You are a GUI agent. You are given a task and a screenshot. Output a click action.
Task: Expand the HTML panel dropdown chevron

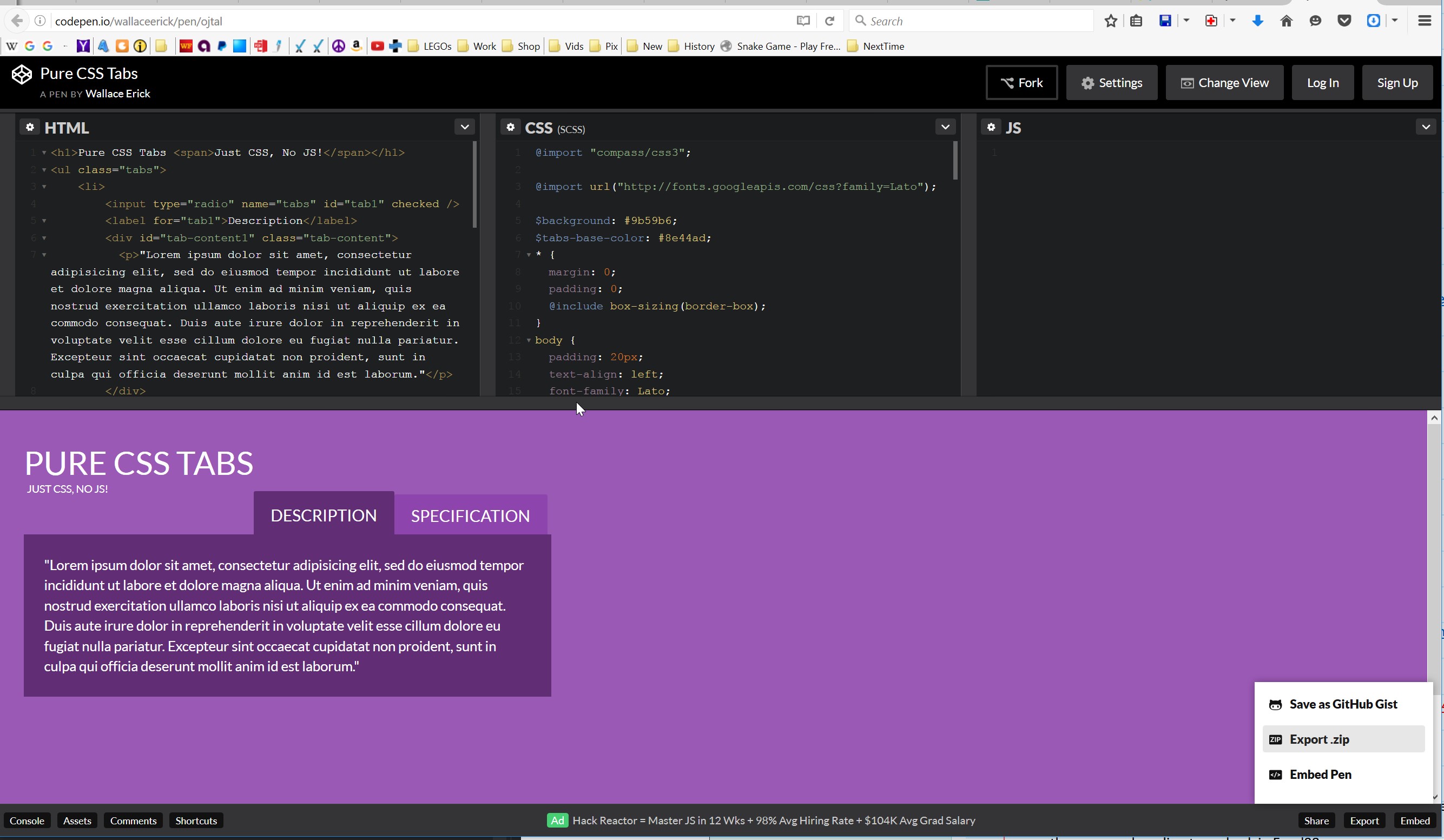(x=465, y=127)
